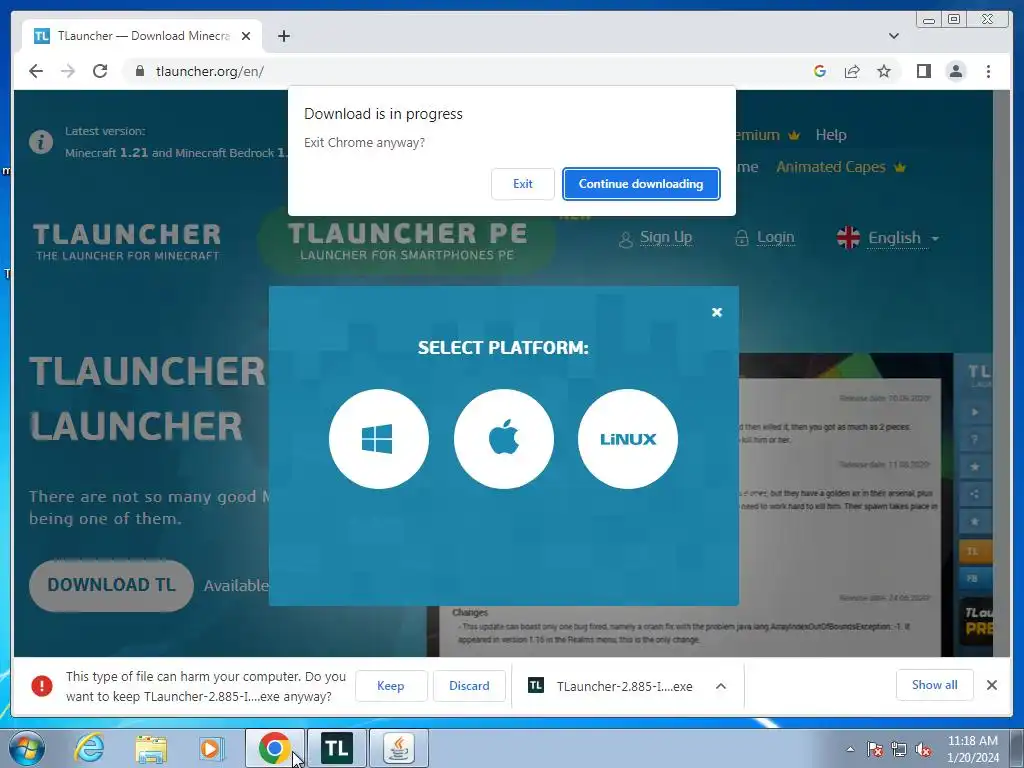
Task: Close the TLauncher tab
Action: [246, 36]
